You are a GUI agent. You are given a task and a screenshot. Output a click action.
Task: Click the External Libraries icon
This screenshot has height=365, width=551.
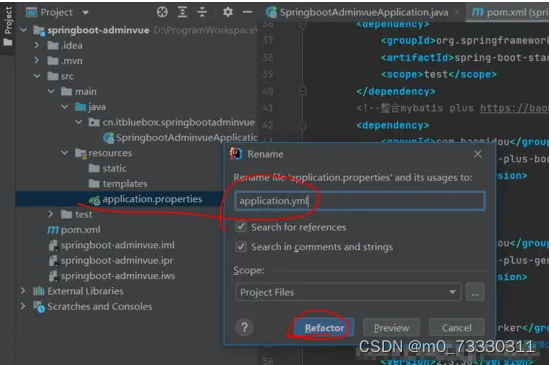pyautogui.click(x=39, y=291)
